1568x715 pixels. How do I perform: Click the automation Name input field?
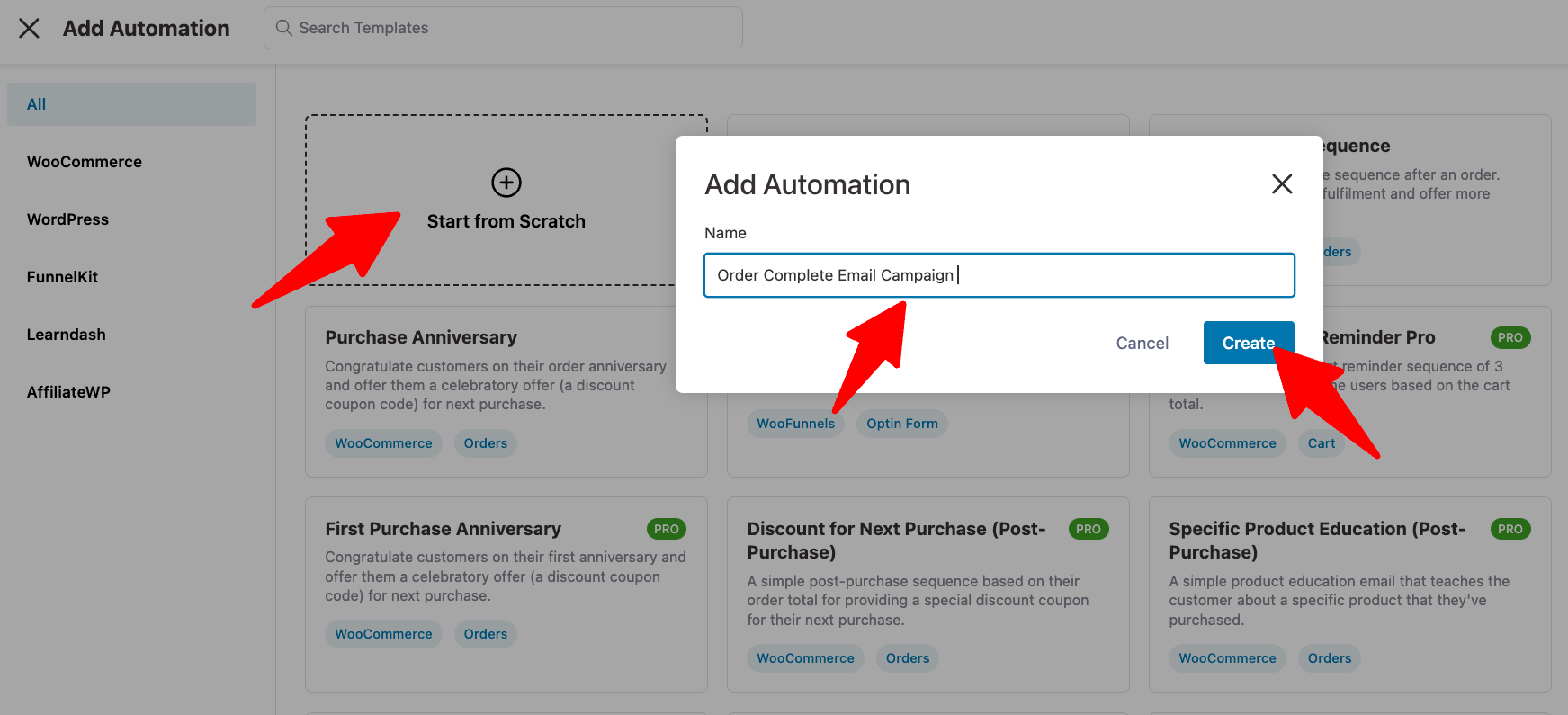(999, 275)
